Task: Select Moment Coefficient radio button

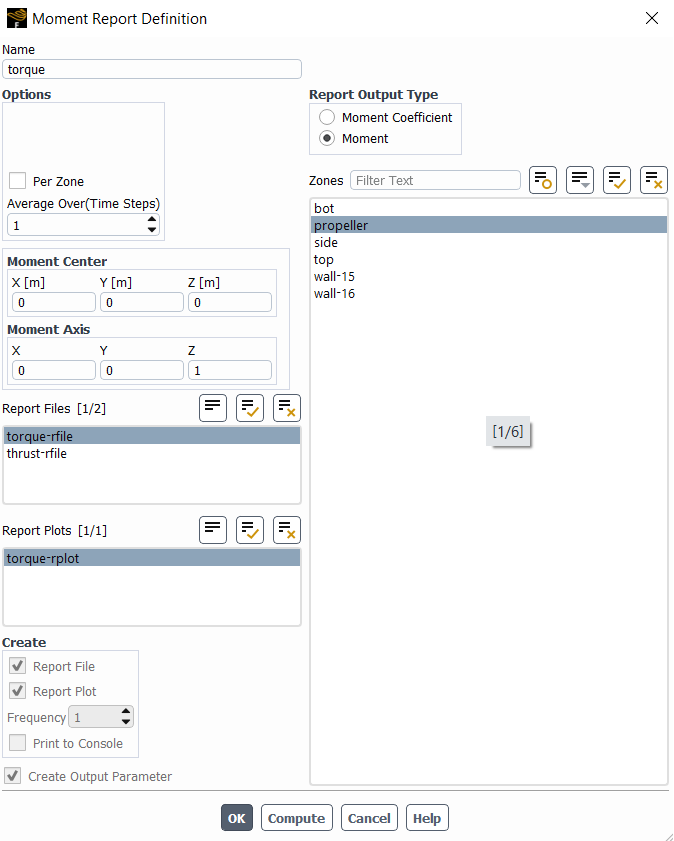Action: [x=327, y=117]
